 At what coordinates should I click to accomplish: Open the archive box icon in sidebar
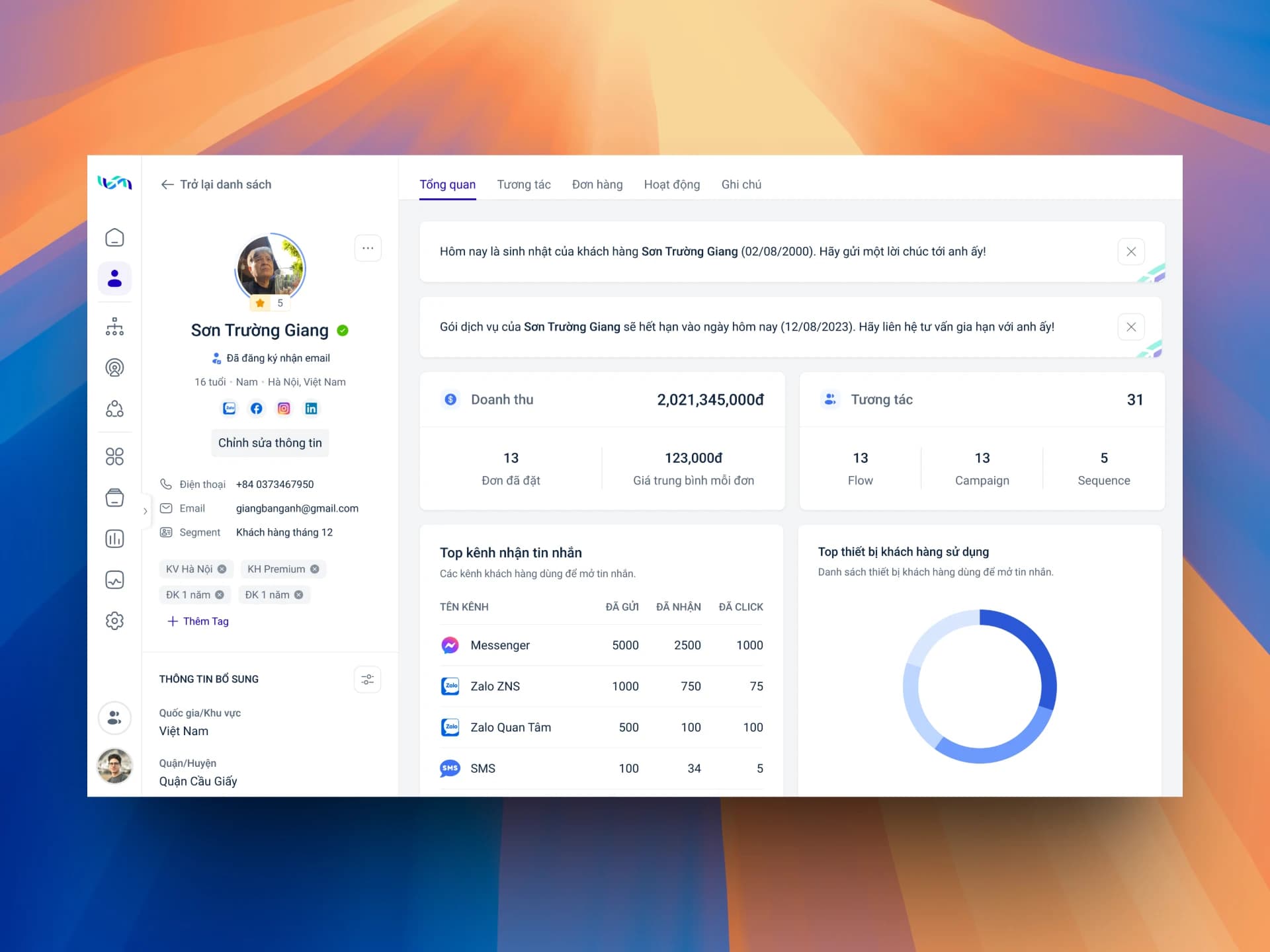coord(114,498)
